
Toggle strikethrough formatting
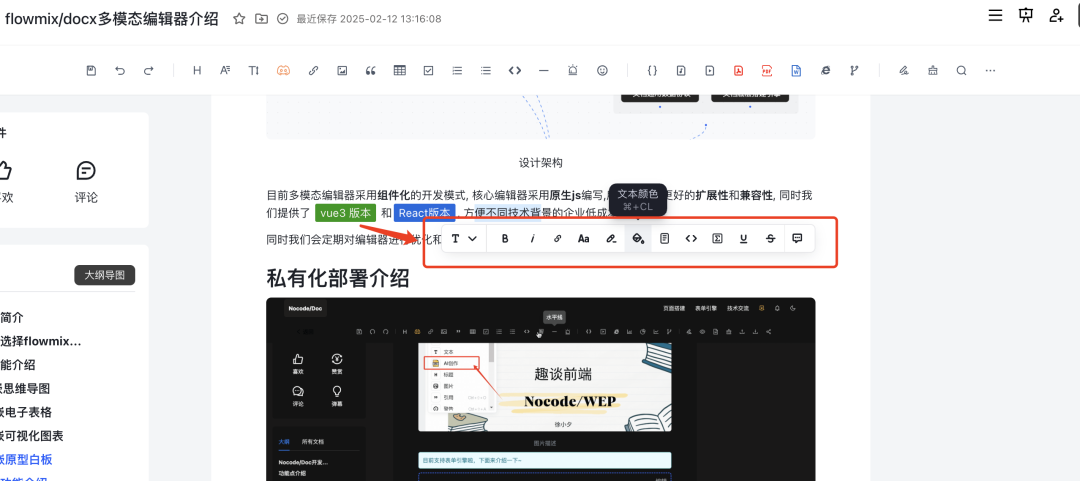(x=770, y=238)
